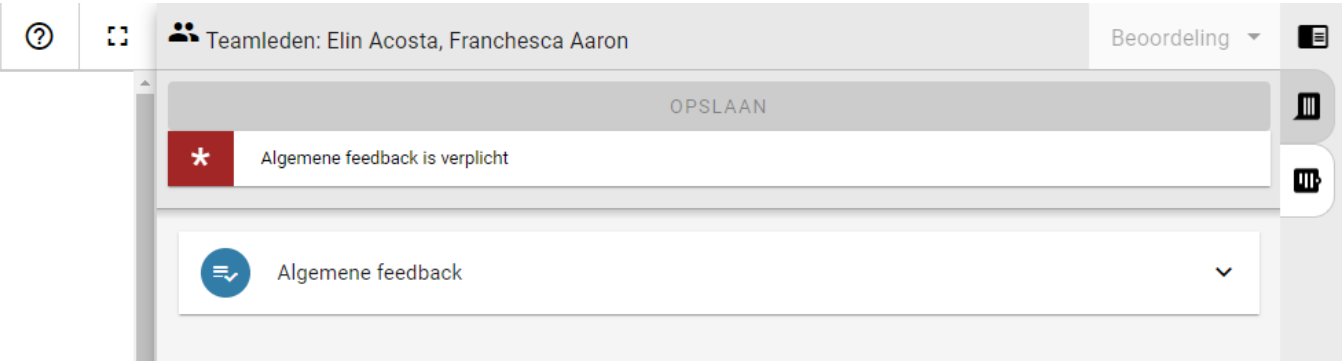Open the help question mark icon

pos(39,36)
